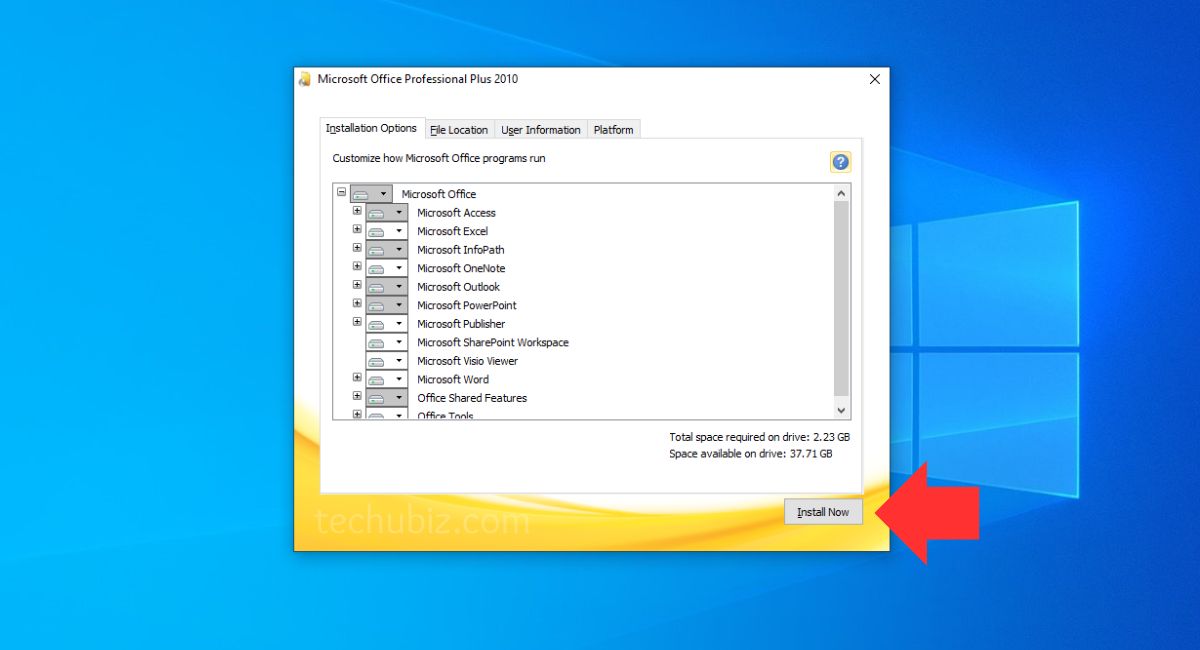Open install-option dropdown for Microsoft InfoPath
Image resolution: width=1200 pixels, height=650 pixels.
pos(387,249)
